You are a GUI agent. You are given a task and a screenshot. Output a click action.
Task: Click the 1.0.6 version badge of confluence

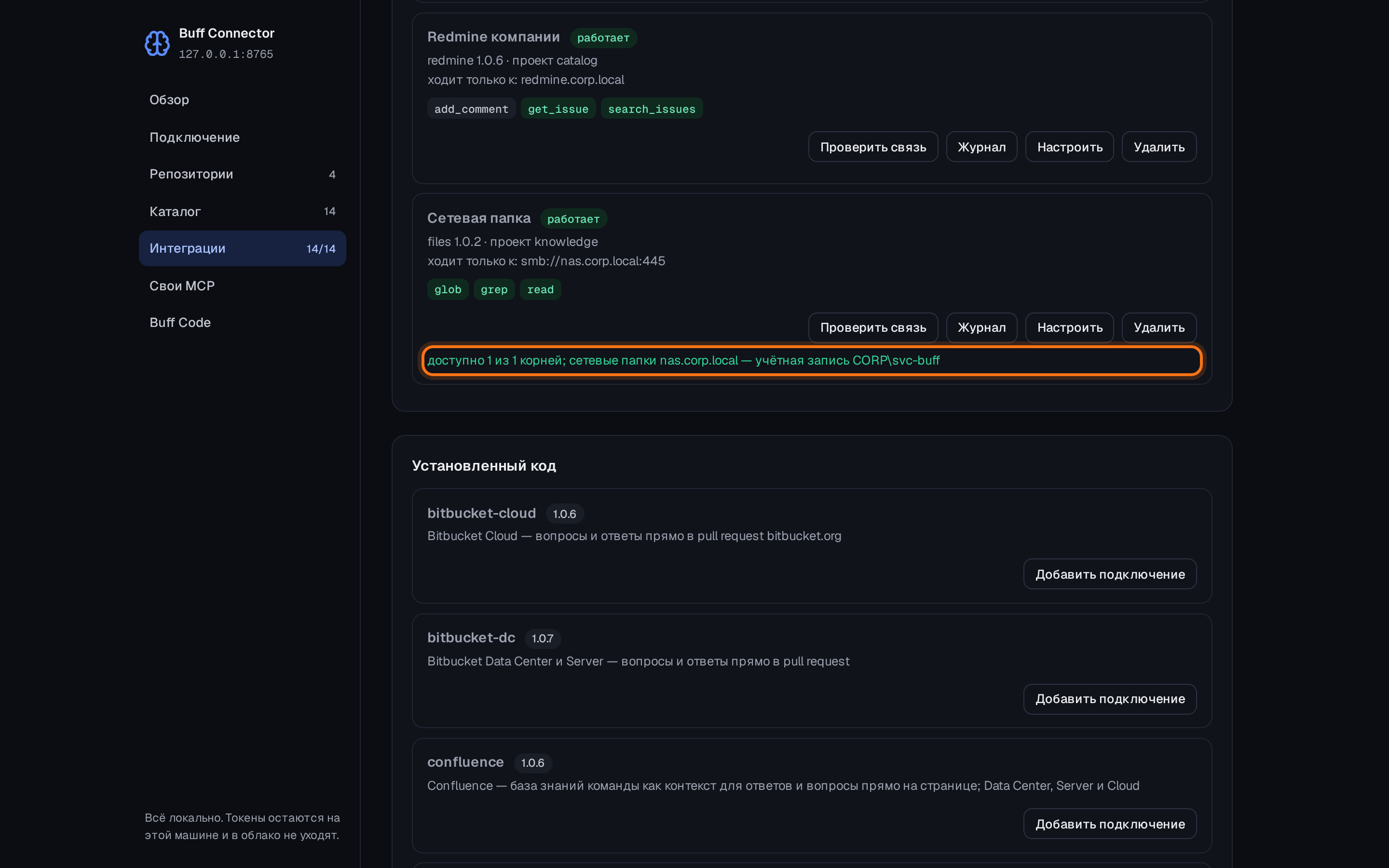click(x=532, y=763)
